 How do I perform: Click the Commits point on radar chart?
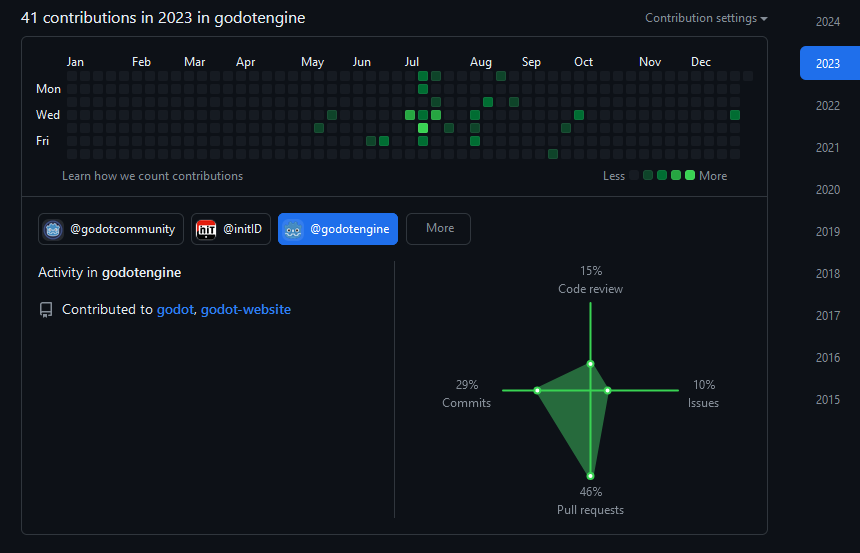point(537,391)
